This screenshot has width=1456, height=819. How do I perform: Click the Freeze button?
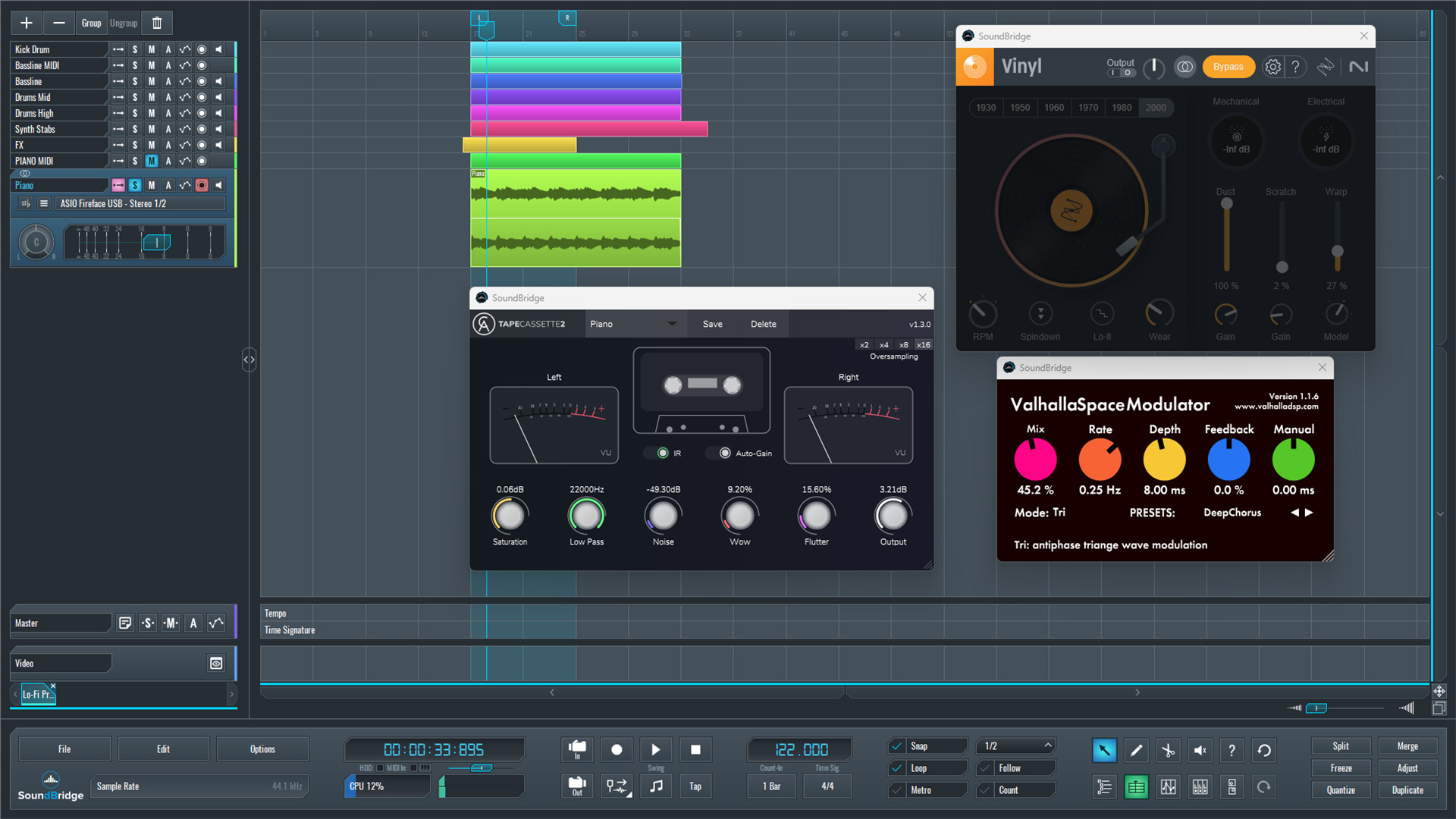click(1341, 768)
